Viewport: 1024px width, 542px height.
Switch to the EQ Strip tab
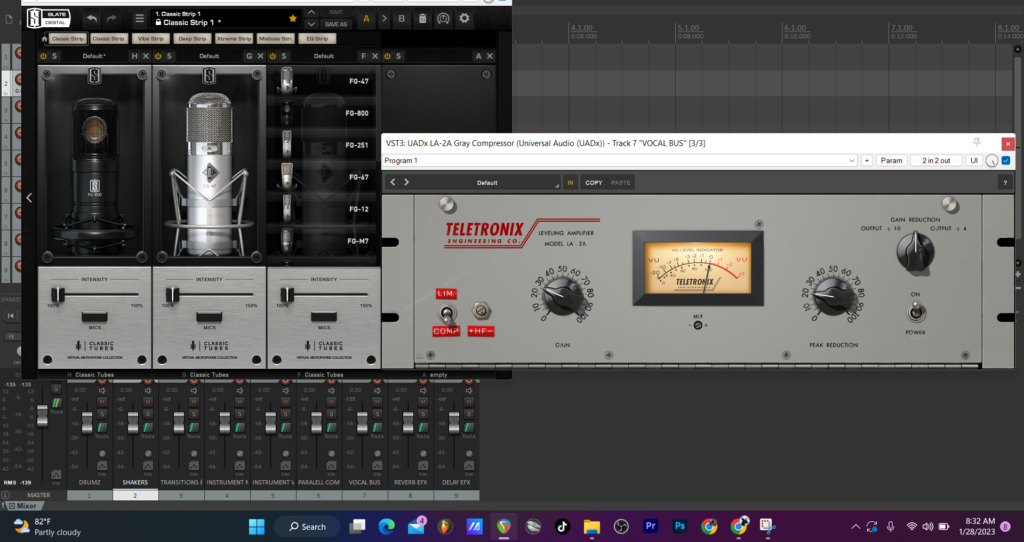(x=317, y=39)
